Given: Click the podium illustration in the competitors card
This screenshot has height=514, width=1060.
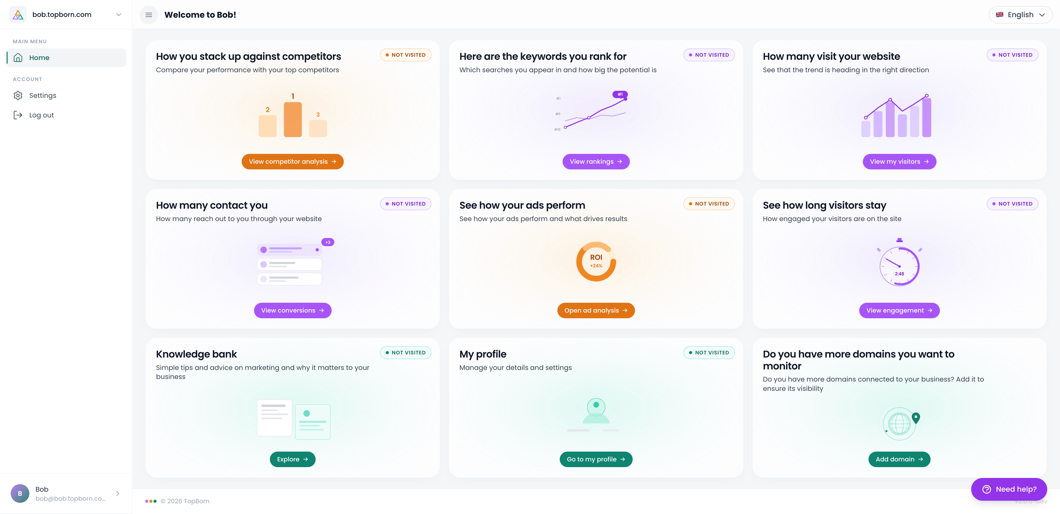Looking at the screenshot, I should (x=293, y=116).
